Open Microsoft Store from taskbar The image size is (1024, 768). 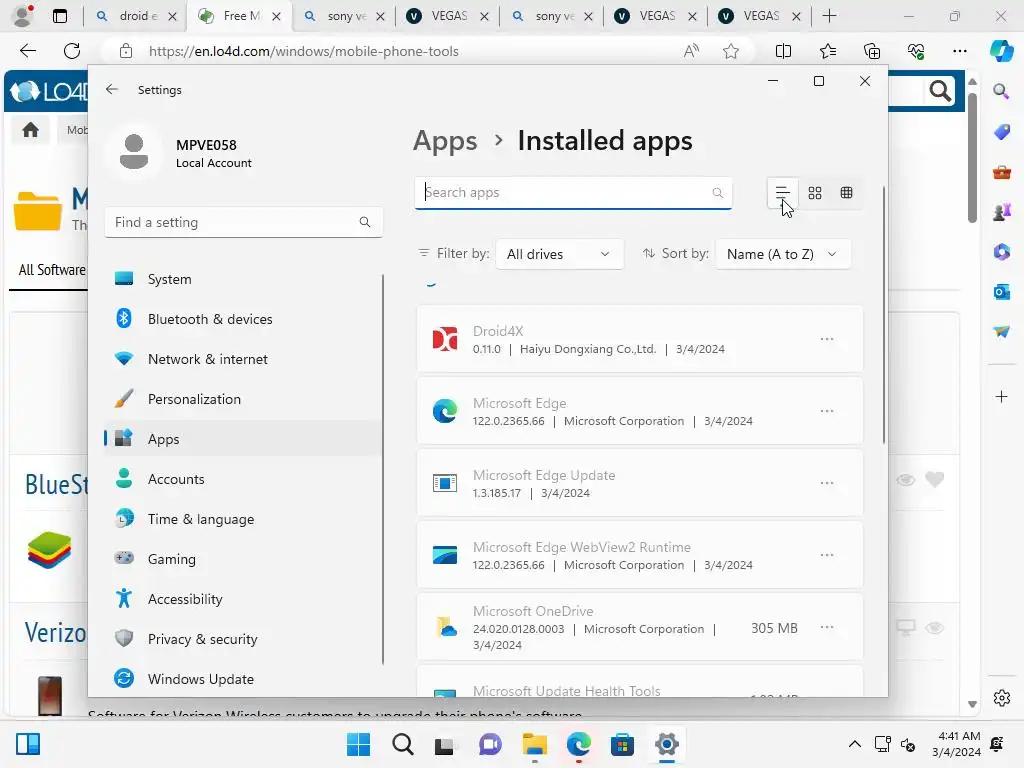622,744
